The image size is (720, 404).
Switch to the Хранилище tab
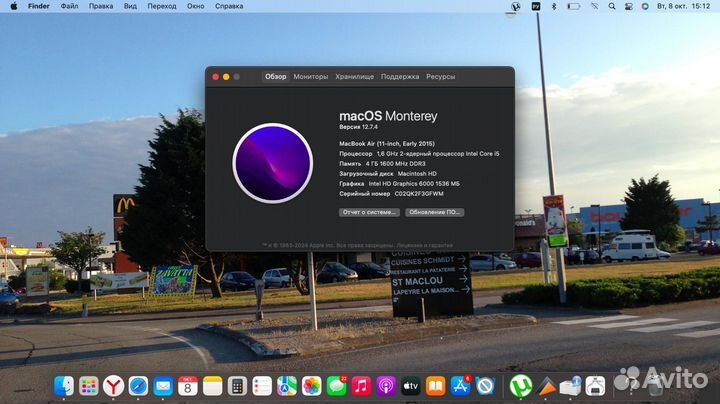354,77
